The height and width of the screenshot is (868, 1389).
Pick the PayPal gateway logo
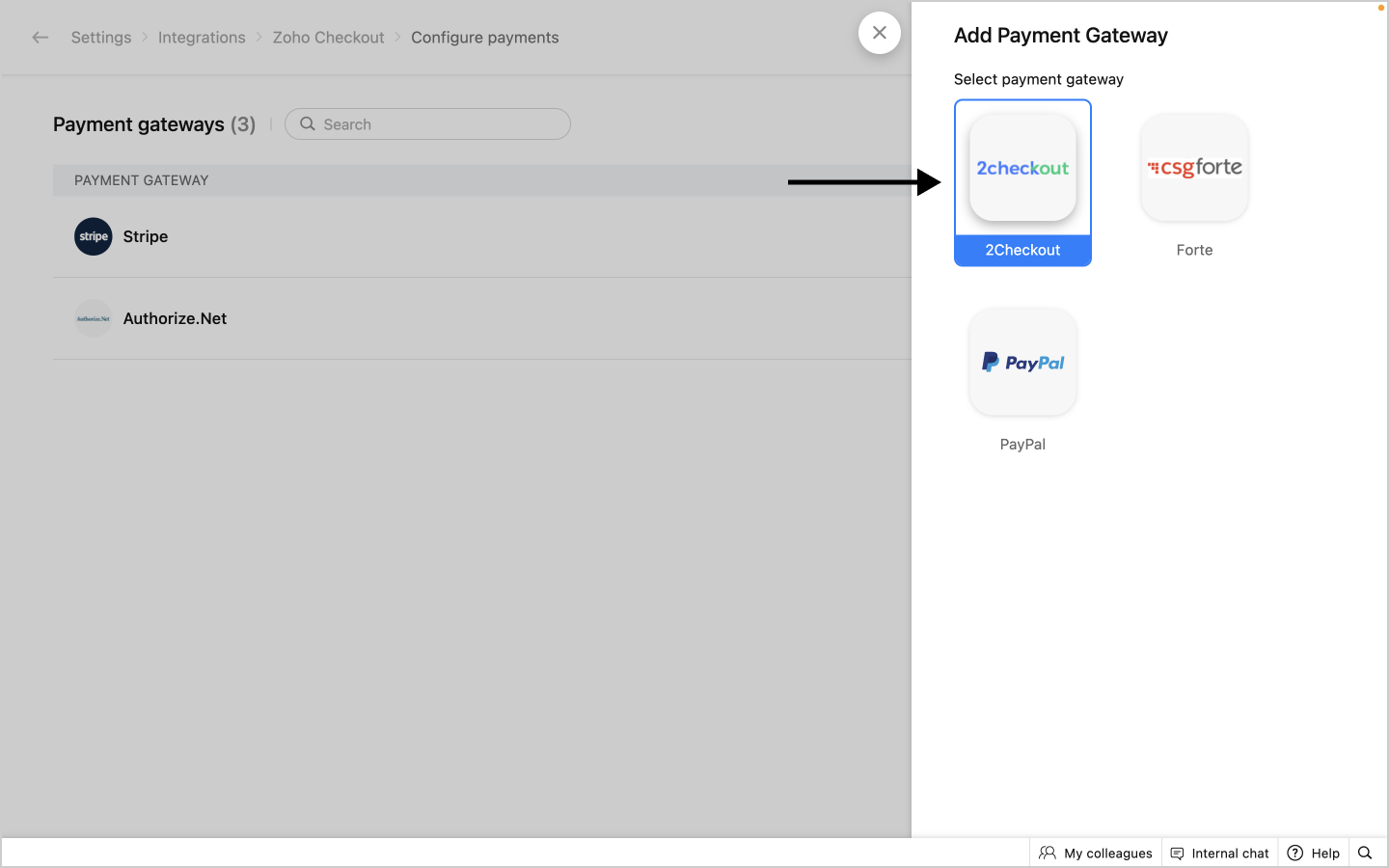[x=1022, y=363]
